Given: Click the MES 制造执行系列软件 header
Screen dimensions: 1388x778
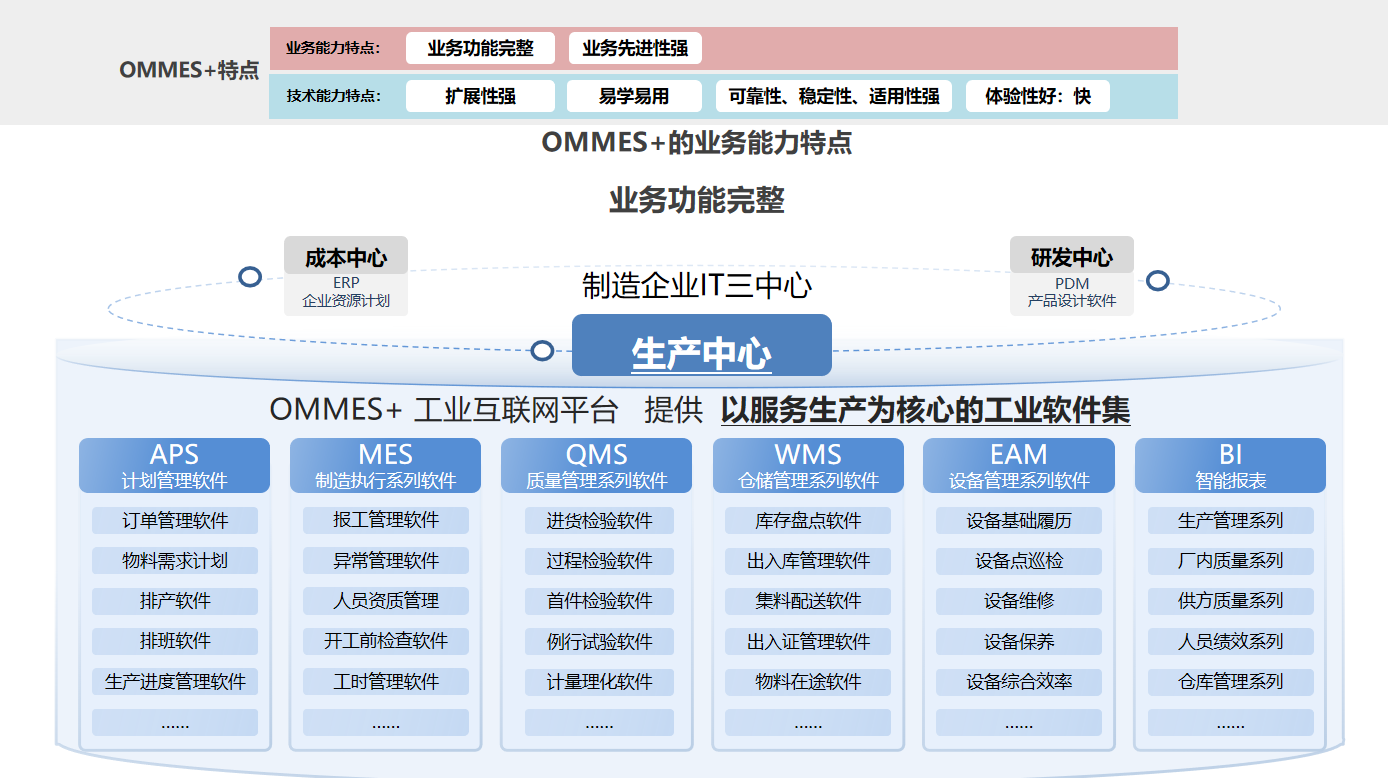Looking at the screenshot, I should click(386, 466).
